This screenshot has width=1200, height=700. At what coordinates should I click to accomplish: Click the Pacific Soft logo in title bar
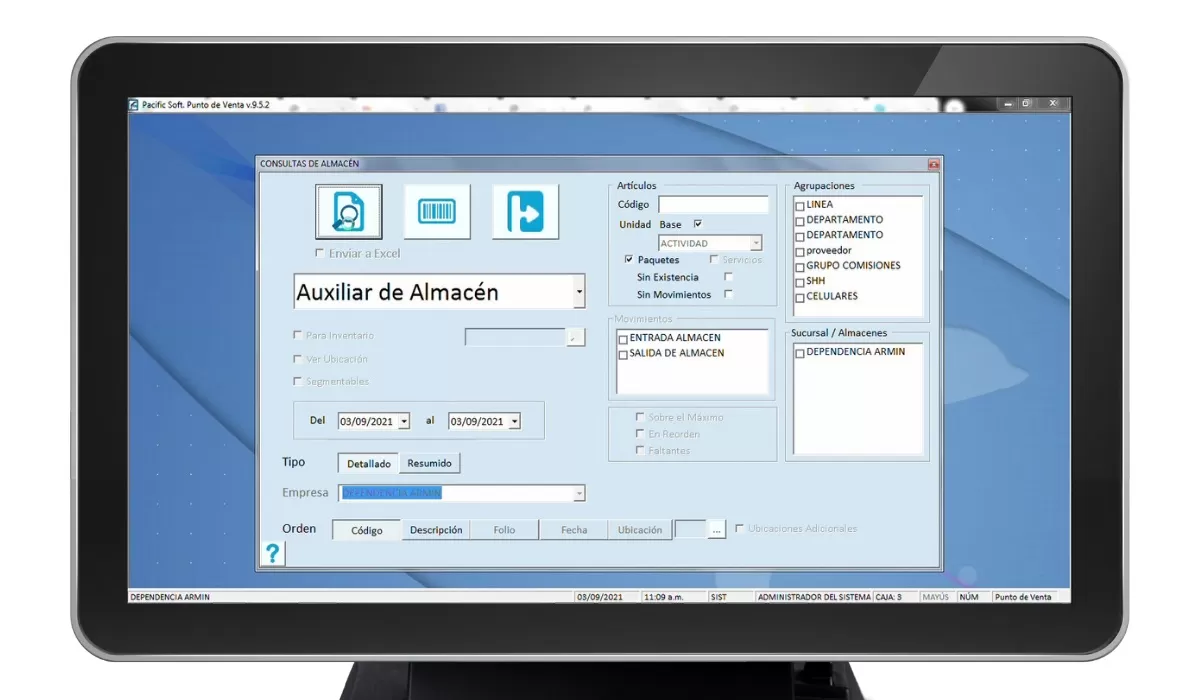(x=131, y=103)
